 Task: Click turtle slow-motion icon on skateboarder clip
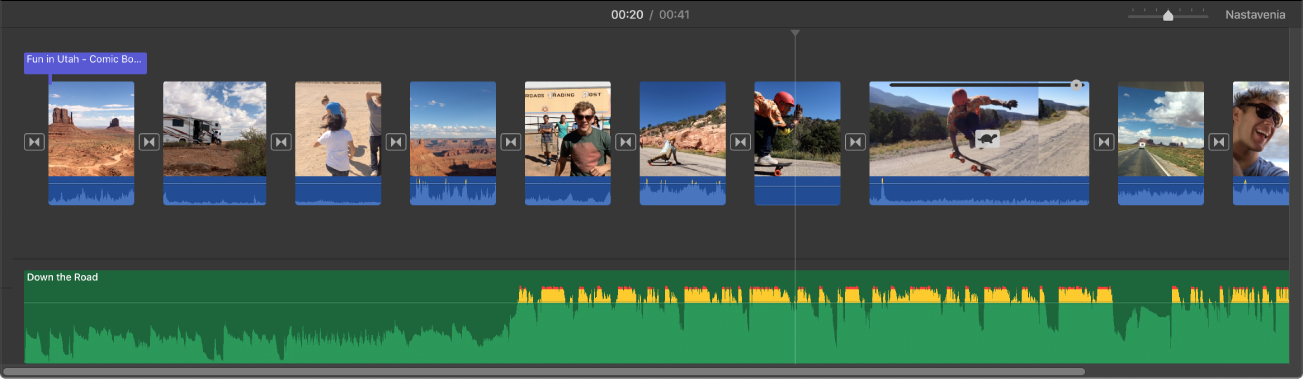(988, 140)
